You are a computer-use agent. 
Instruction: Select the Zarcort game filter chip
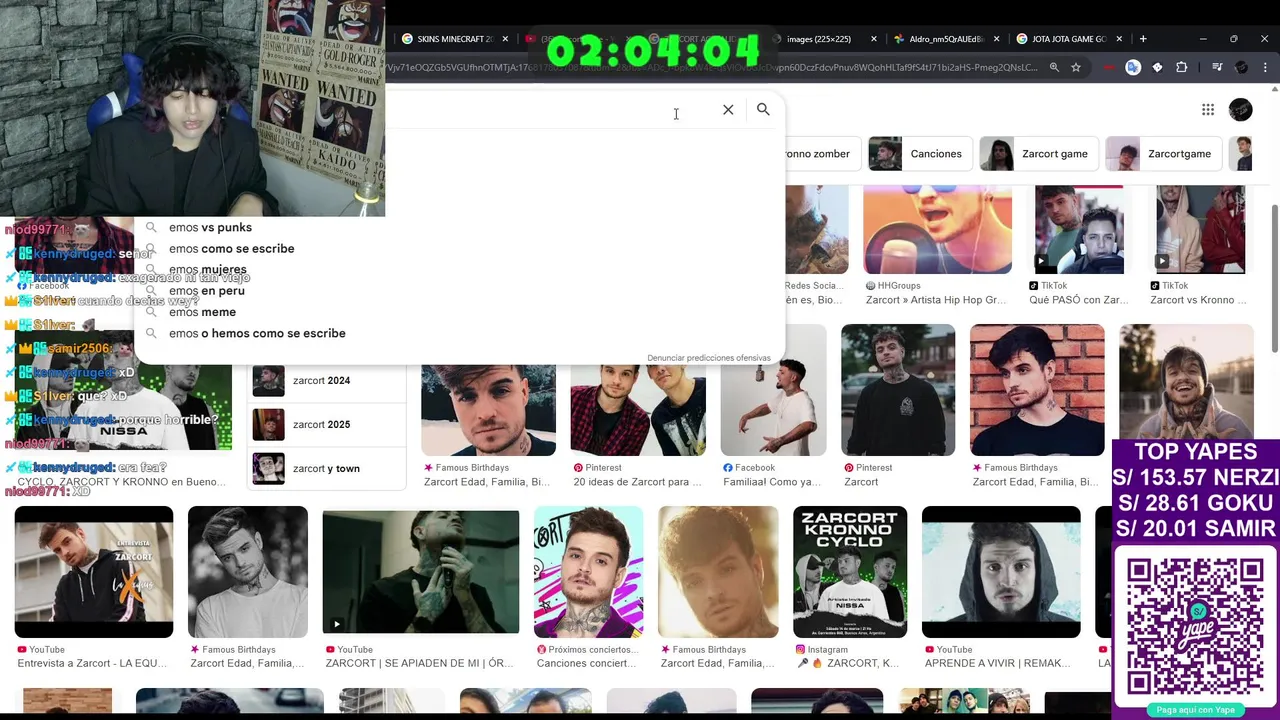click(x=1038, y=154)
